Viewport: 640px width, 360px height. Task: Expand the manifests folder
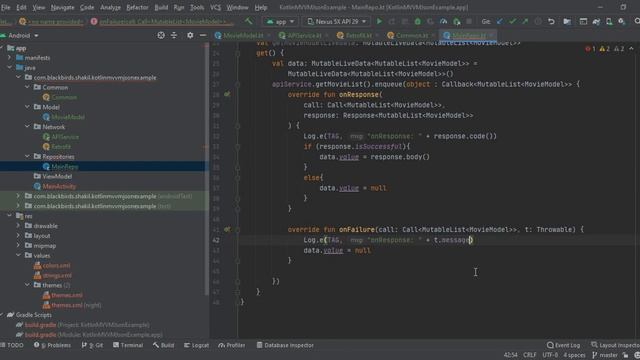point(9,58)
